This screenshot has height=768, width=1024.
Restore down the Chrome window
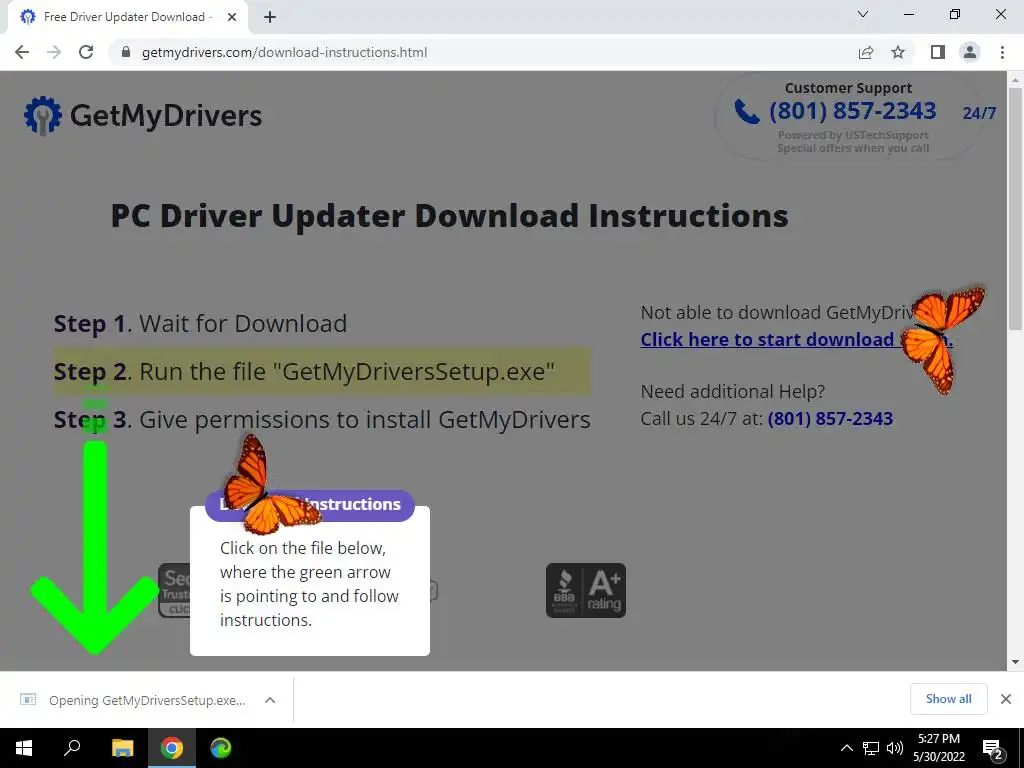coord(955,14)
